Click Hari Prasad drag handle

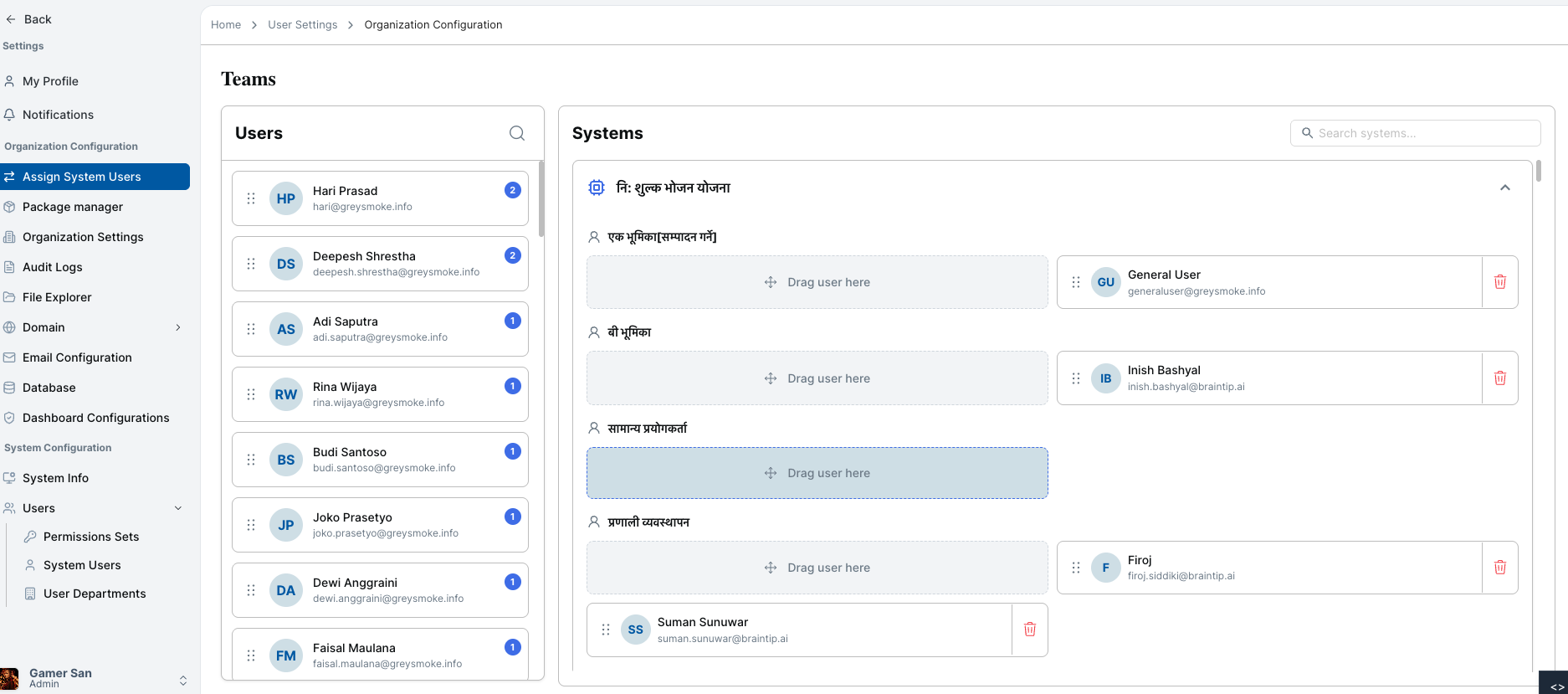tap(251, 198)
